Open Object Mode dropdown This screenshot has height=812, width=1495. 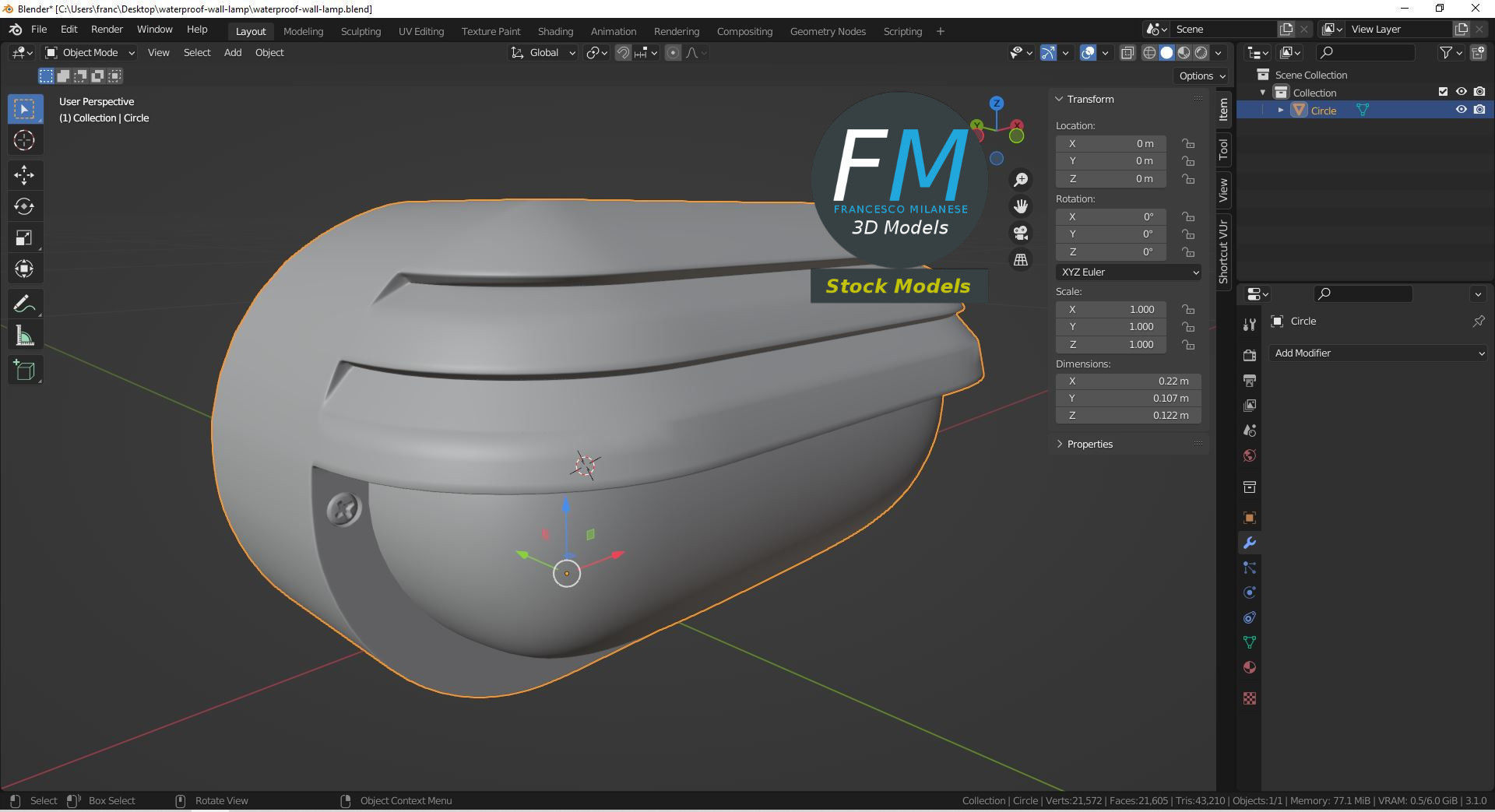[90, 53]
